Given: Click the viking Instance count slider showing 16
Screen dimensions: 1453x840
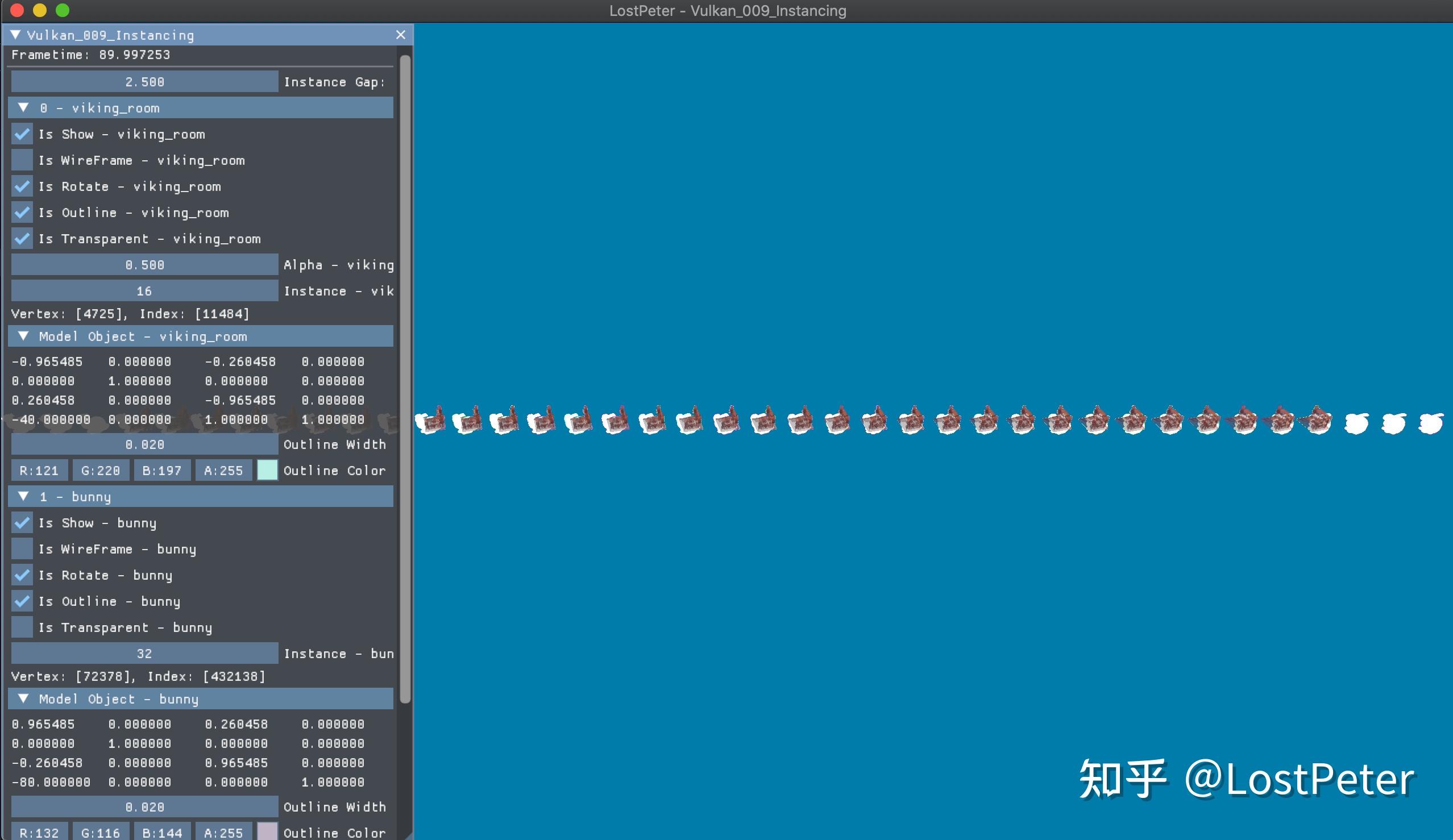Looking at the screenshot, I should click(145, 291).
